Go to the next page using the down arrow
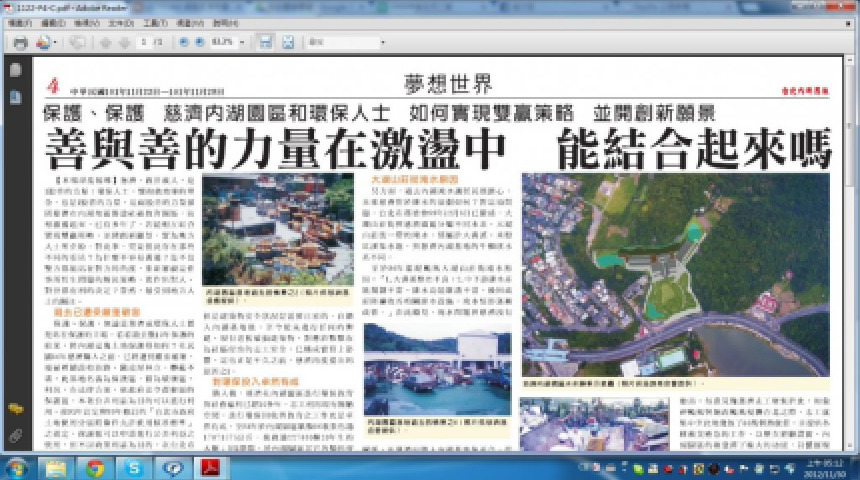 point(124,42)
